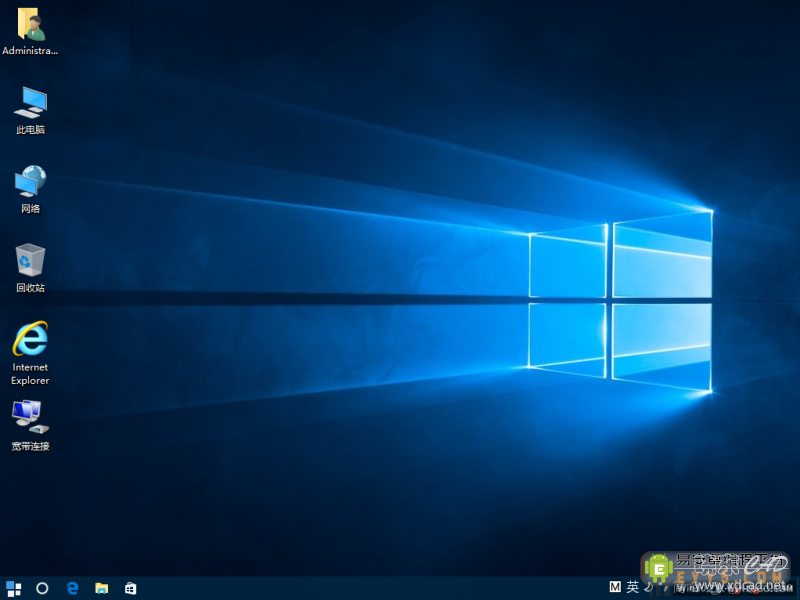This screenshot has height=600, width=800.
Task: Open the Store from the taskbar
Action: point(131,588)
